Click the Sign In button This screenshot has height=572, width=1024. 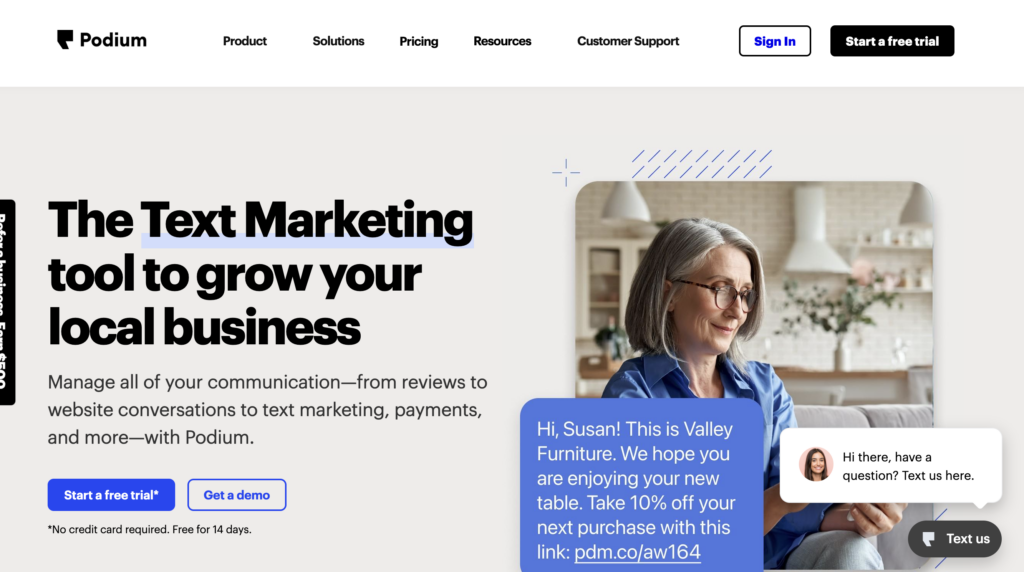pos(775,41)
